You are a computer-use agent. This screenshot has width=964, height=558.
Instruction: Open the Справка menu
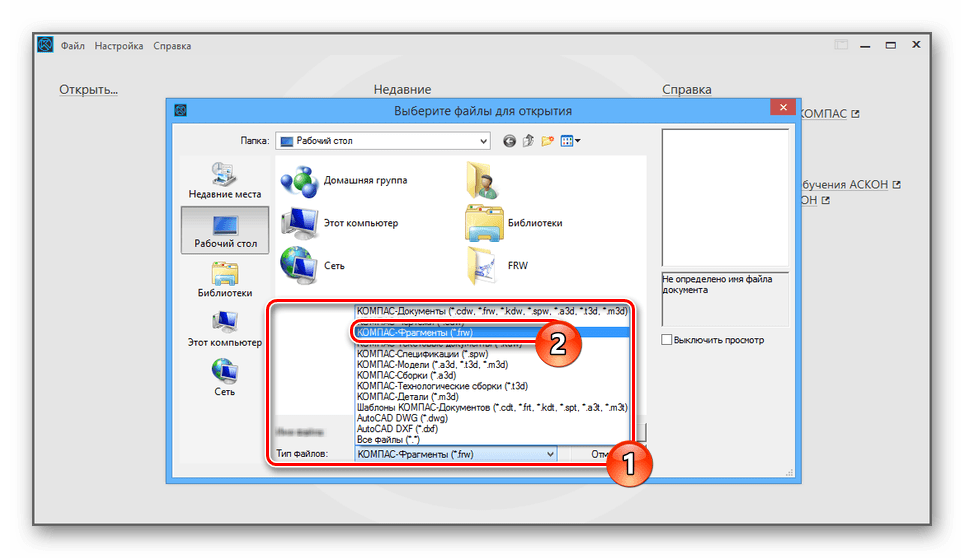172,46
